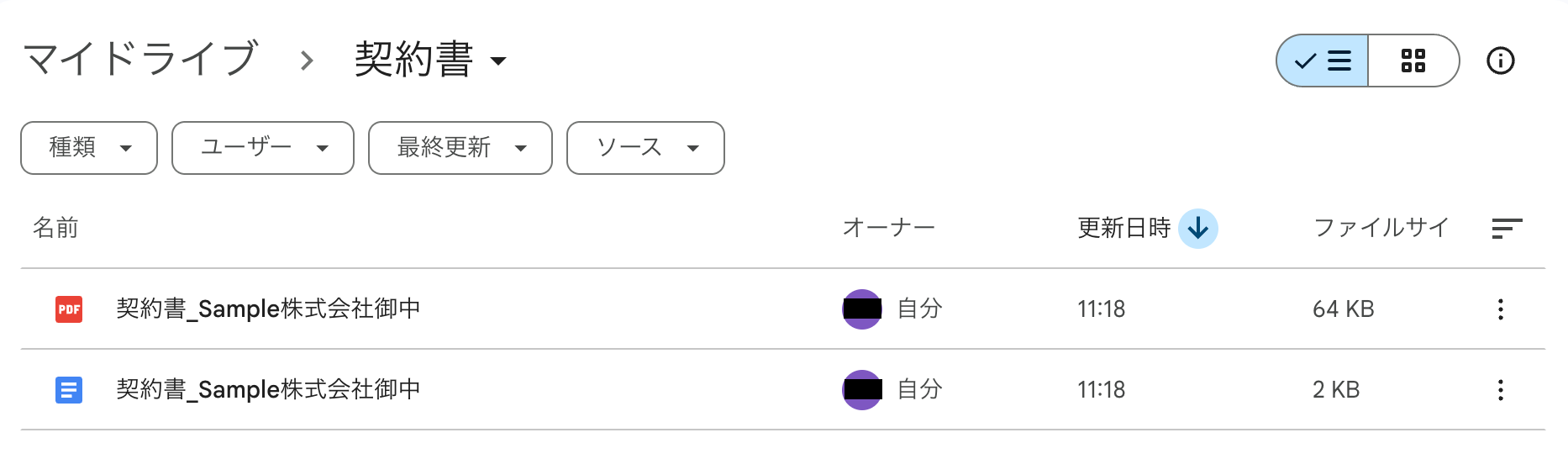Open more actions for the Docs file

click(1500, 390)
